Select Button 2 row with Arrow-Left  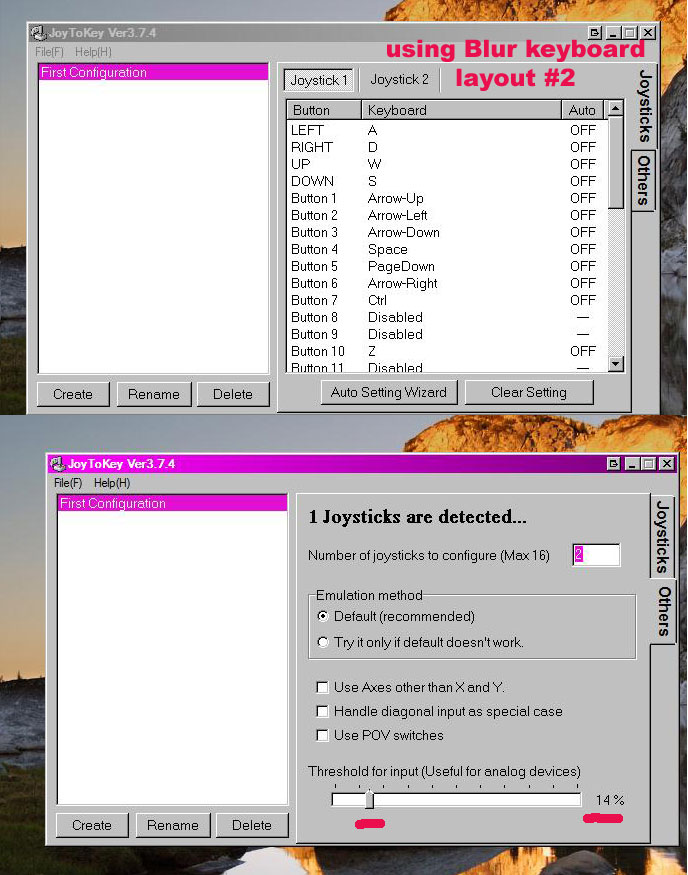coord(446,215)
